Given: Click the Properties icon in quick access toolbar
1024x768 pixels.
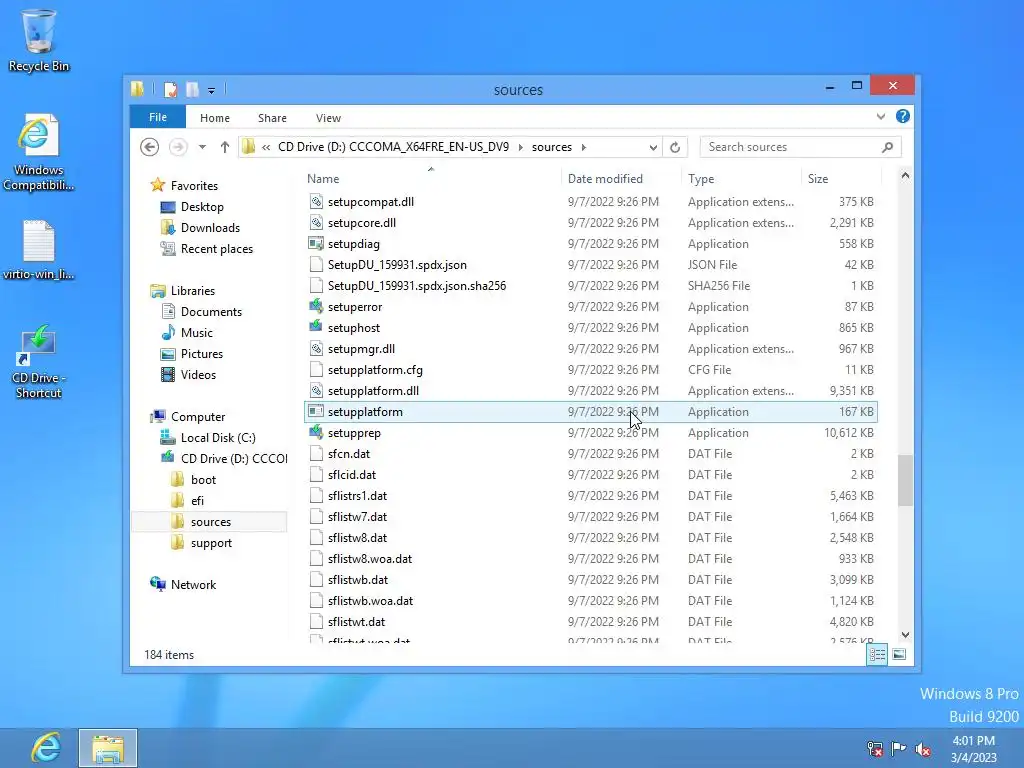Looking at the screenshot, I should click(x=170, y=89).
